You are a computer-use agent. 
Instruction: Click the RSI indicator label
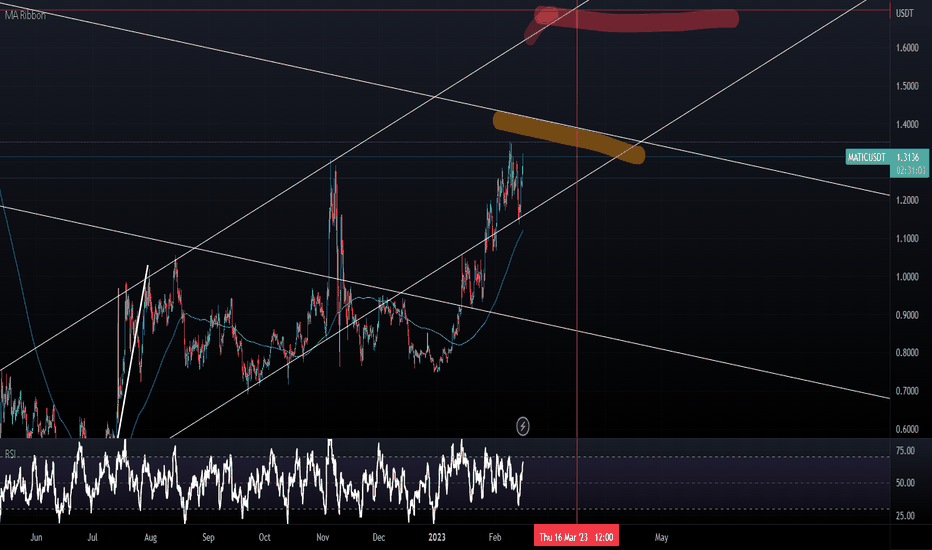(10, 454)
